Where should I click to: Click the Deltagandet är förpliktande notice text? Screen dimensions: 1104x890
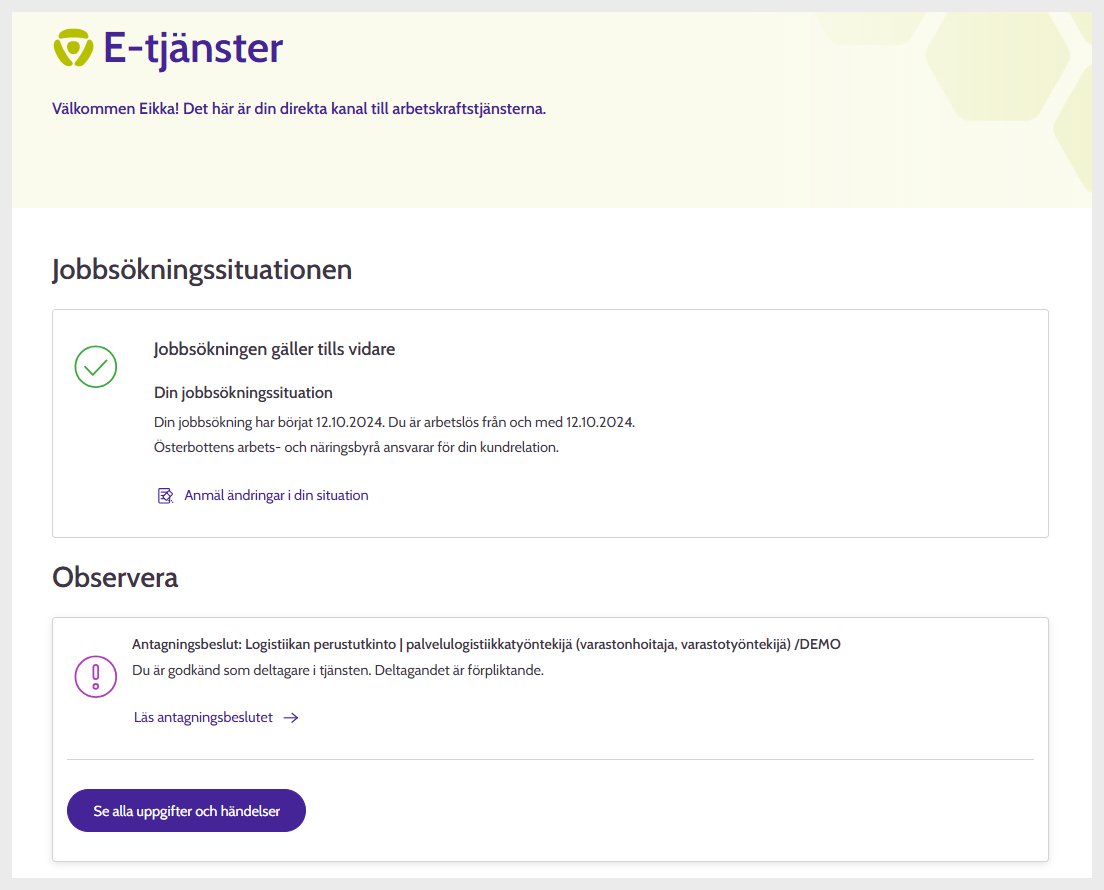338,670
